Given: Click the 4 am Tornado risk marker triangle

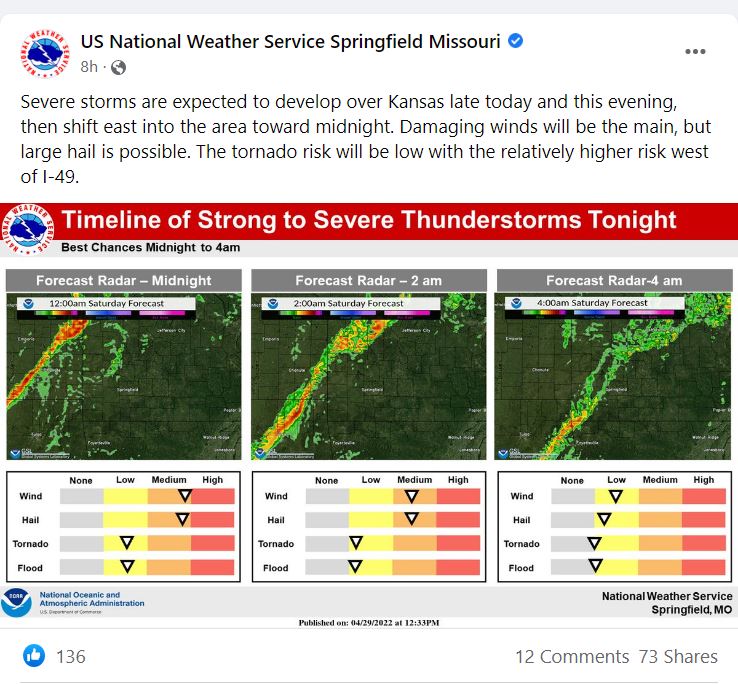Looking at the screenshot, I should (x=594, y=543).
